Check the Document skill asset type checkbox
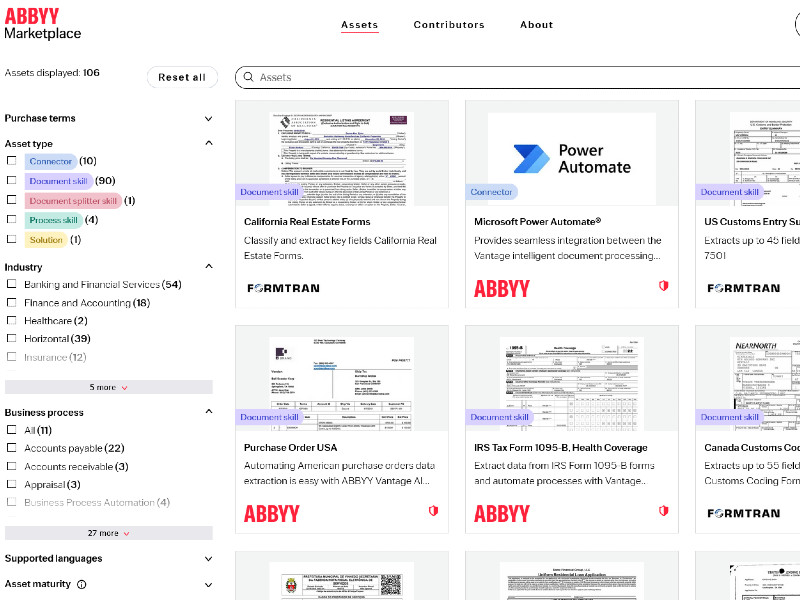 coord(12,180)
